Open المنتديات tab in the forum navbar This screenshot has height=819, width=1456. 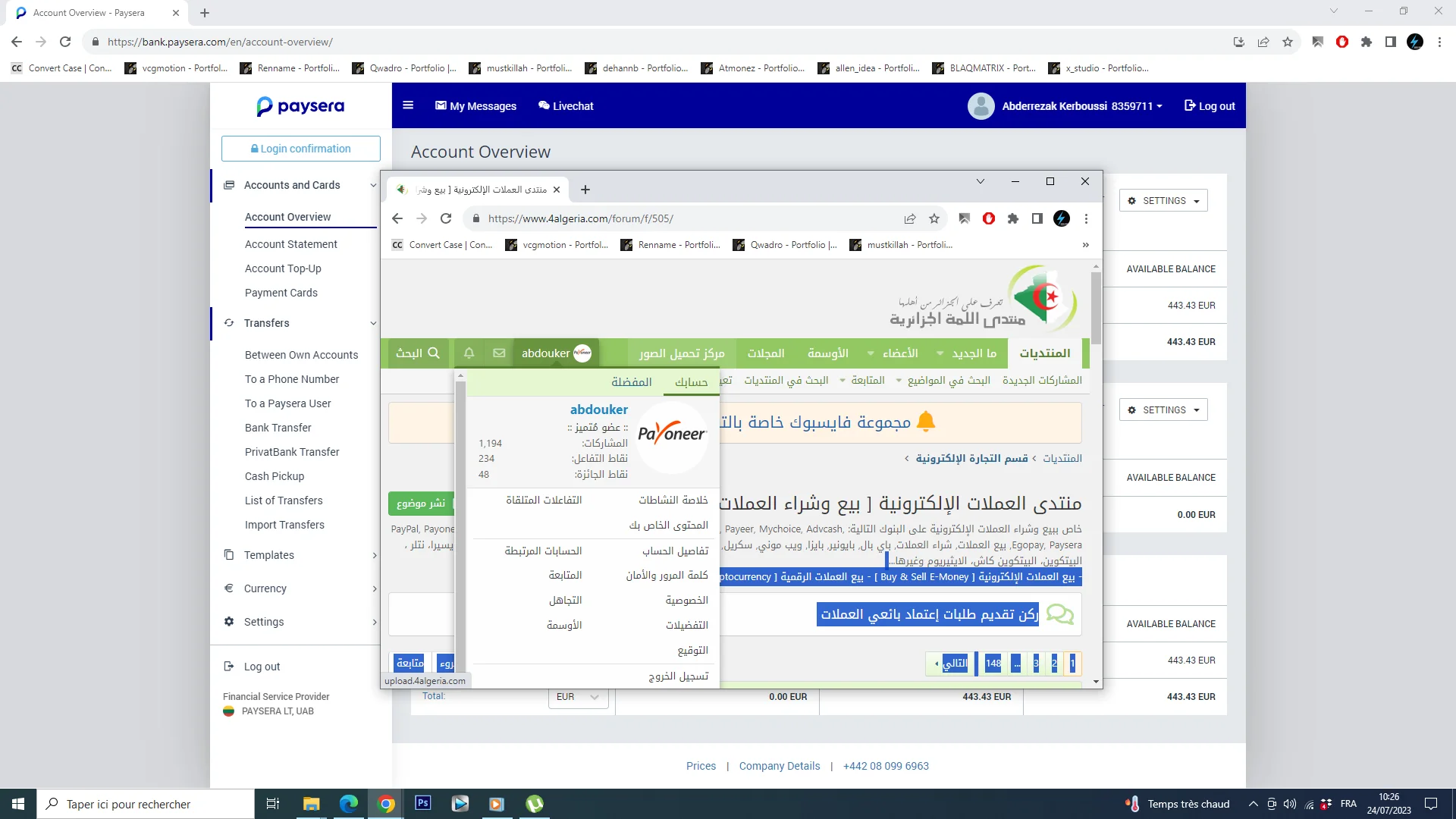[x=1045, y=353]
